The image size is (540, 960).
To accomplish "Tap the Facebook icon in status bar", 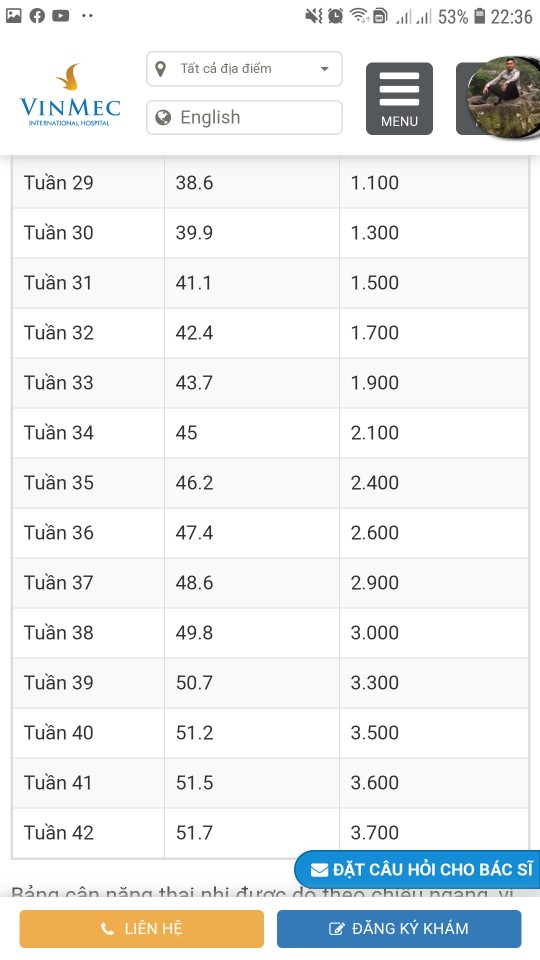I will click(37, 16).
